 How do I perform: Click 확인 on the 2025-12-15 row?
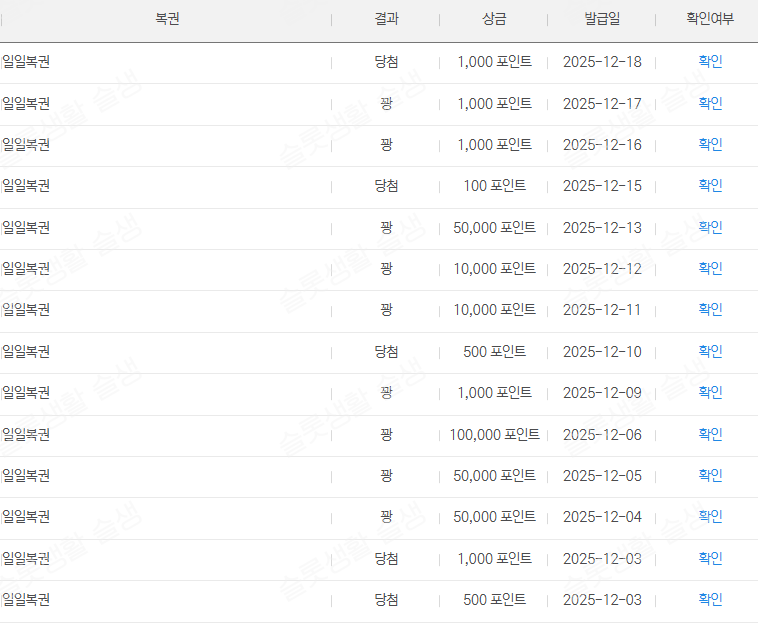point(710,186)
